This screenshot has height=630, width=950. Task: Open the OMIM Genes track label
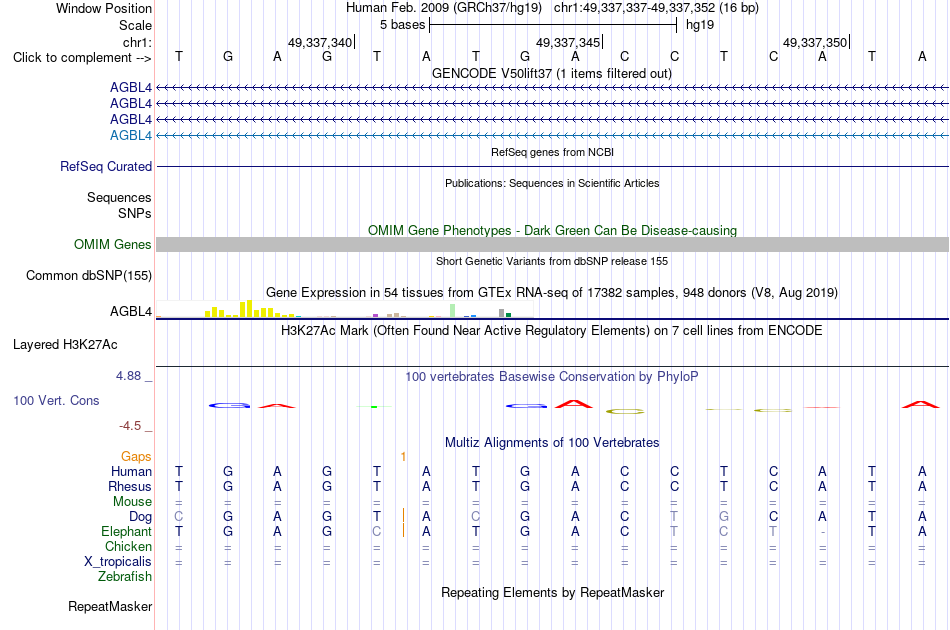[x=113, y=244]
